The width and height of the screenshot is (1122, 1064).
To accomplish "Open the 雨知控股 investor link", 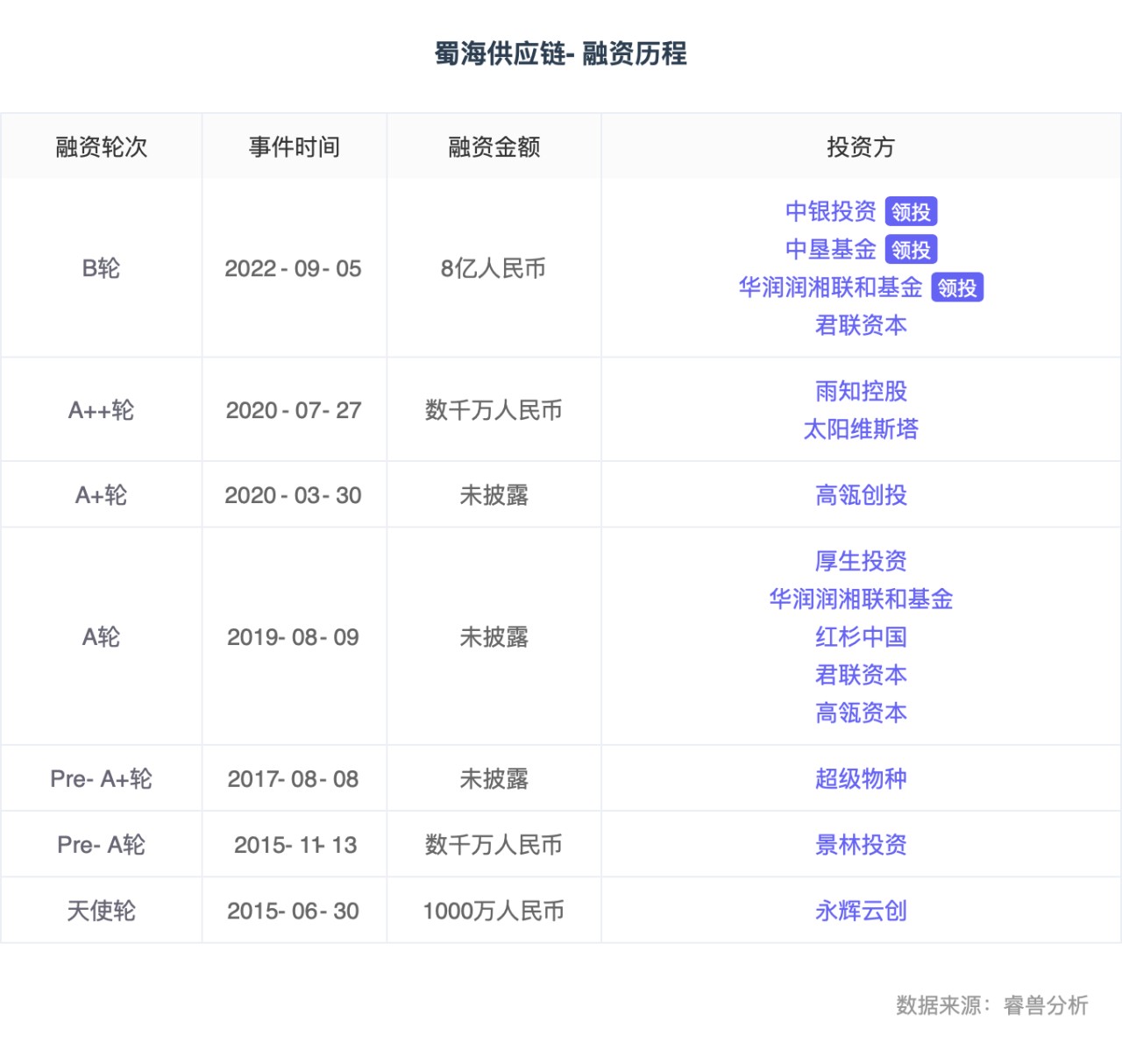I will (861, 391).
